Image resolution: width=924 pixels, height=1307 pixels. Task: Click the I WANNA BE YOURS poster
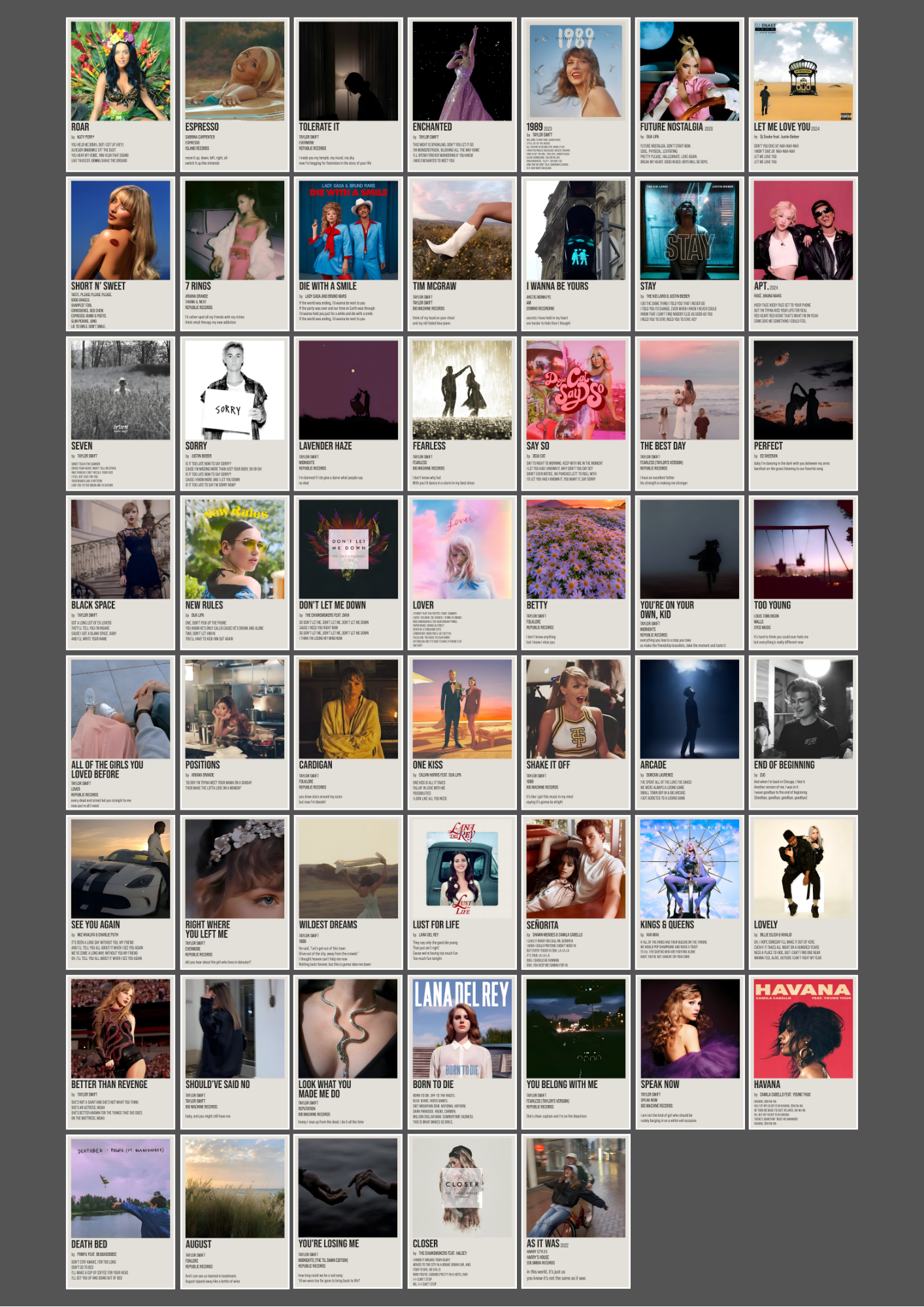(576, 254)
